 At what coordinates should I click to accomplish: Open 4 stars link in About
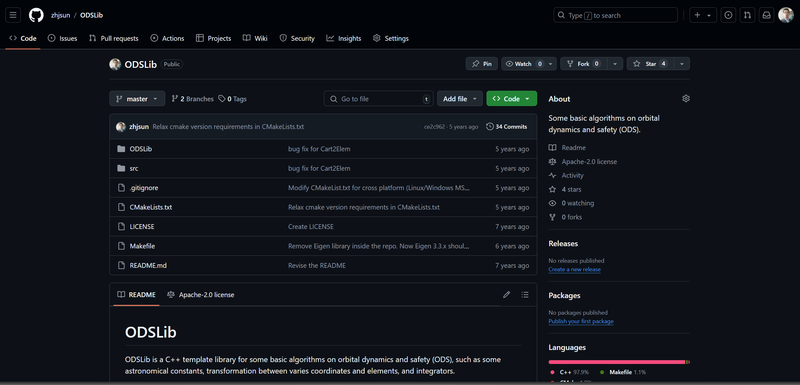(565, 189)
